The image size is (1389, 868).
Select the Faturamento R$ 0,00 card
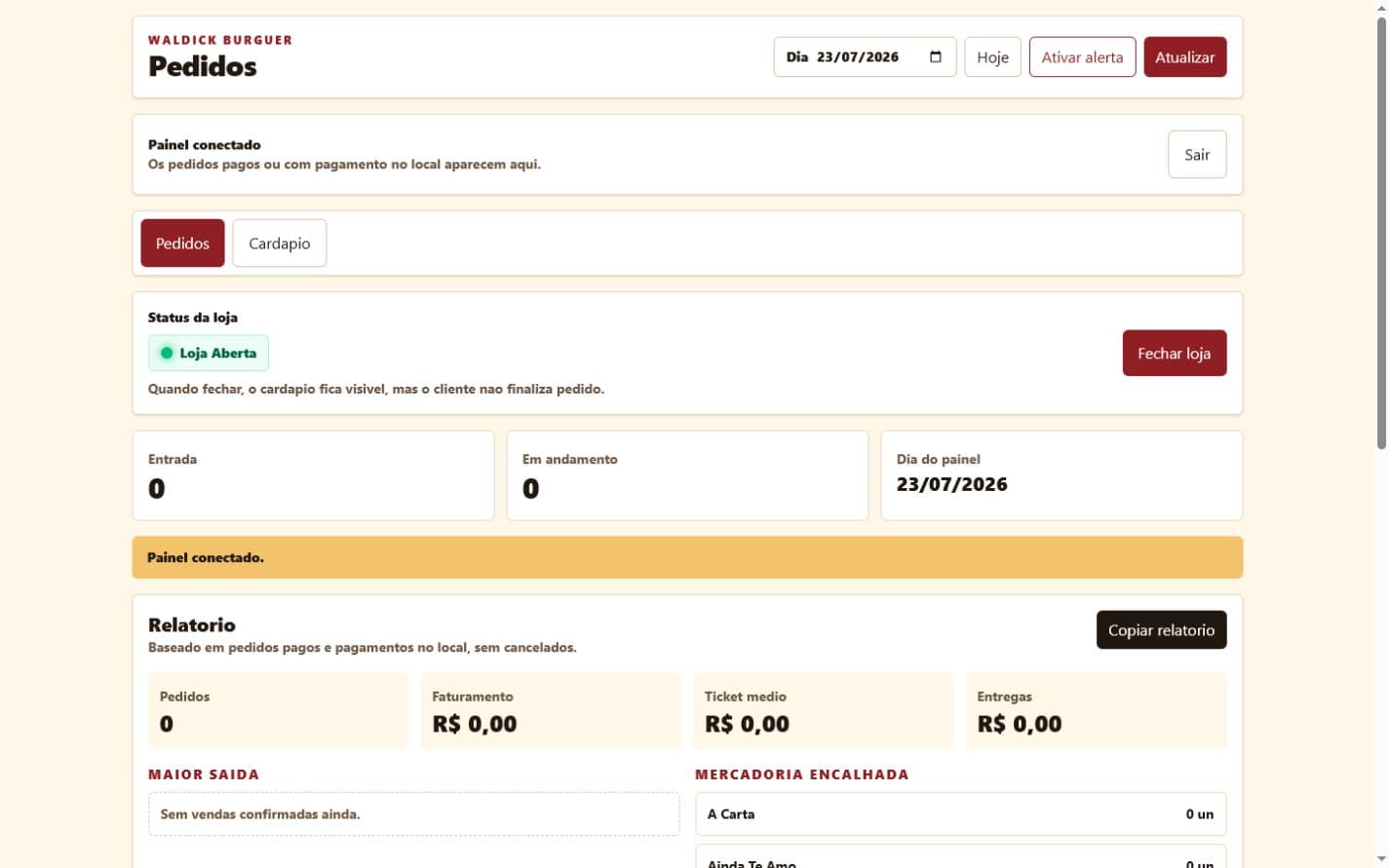(x=551, y=710)
